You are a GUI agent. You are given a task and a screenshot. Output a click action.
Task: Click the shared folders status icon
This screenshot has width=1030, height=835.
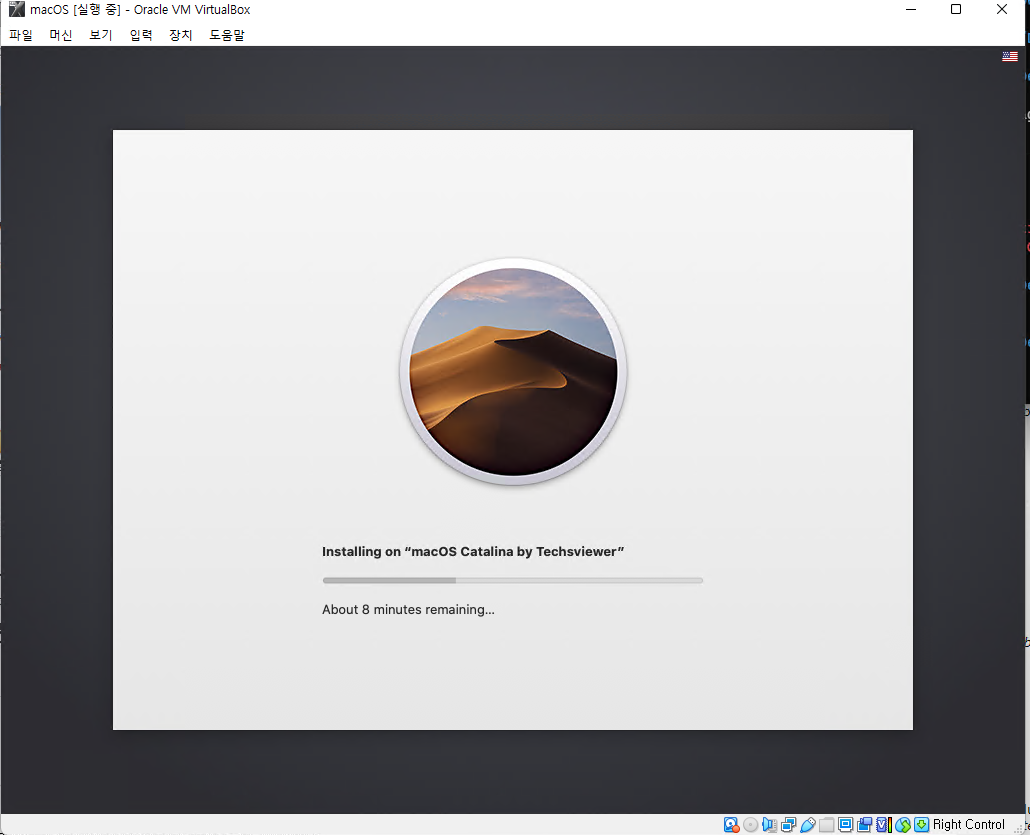(826, 824)
